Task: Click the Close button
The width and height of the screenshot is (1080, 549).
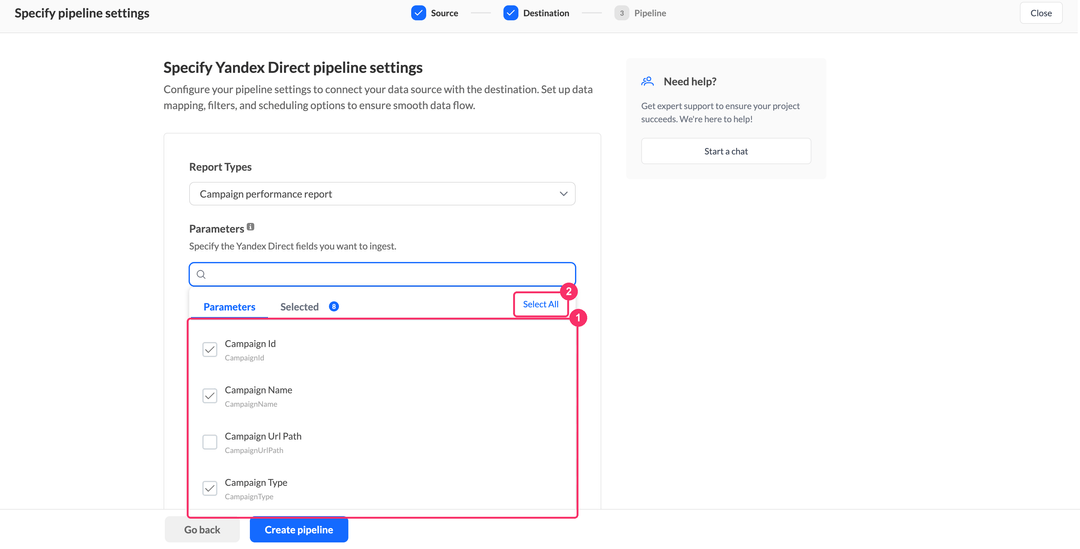Action: pos(1041,13)
